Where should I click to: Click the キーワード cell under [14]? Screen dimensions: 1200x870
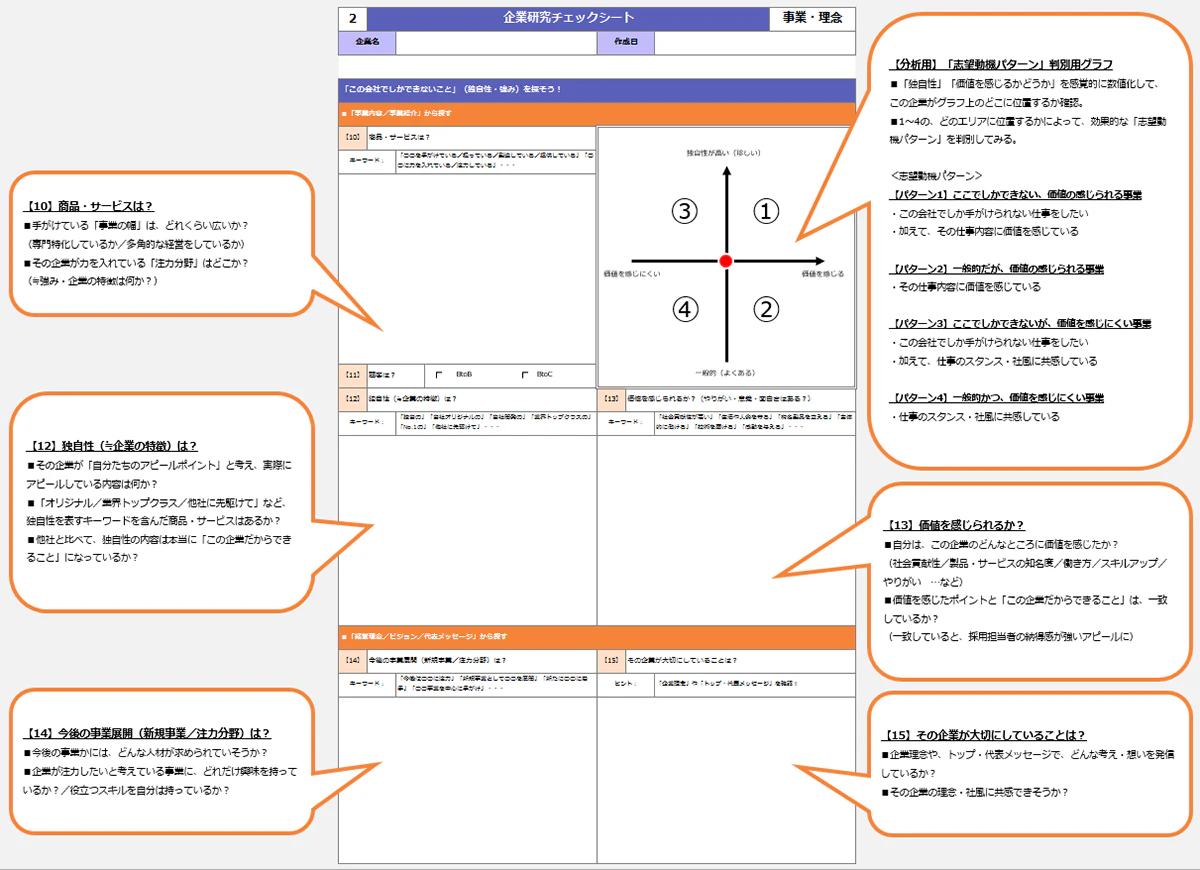[x=367, y=685]
